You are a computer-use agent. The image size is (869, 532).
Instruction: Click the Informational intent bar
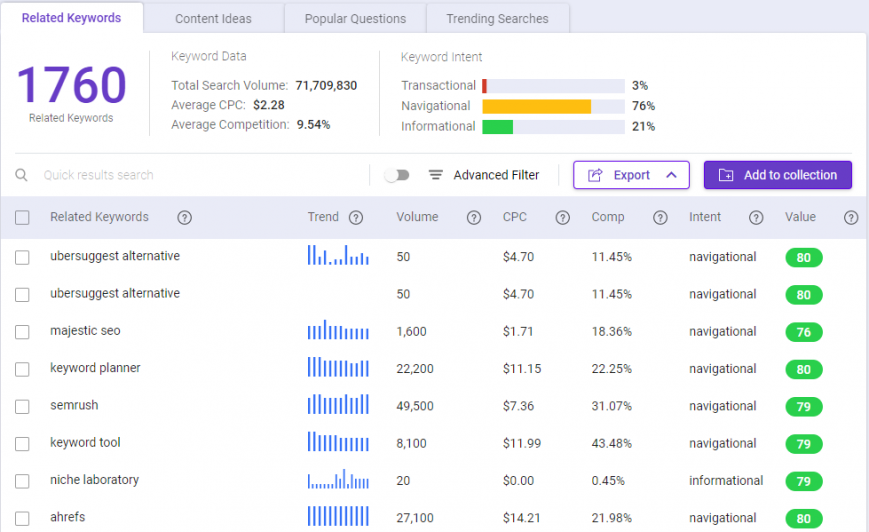coord(554,127)
